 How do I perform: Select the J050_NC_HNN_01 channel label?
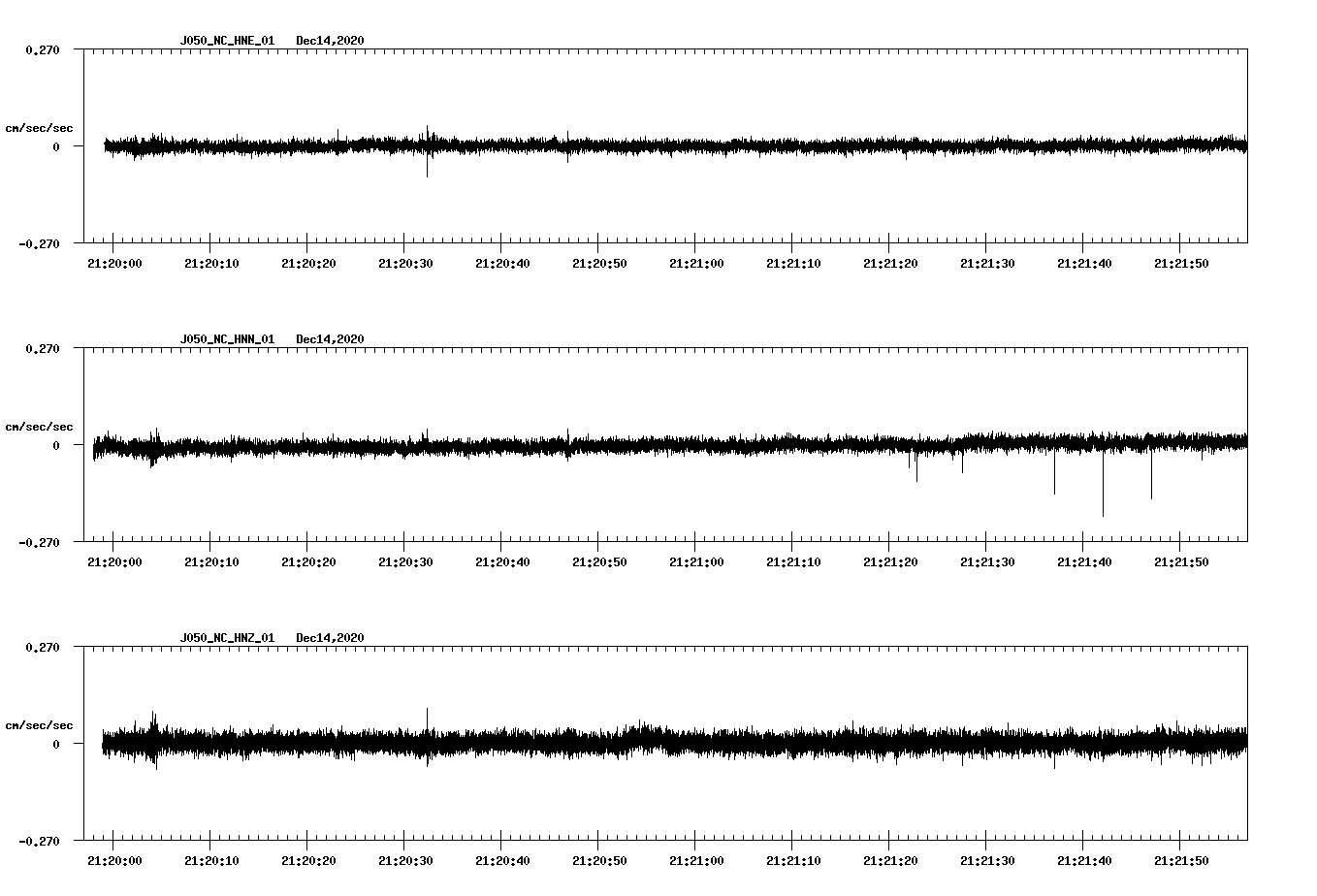[x=226, y=338]
